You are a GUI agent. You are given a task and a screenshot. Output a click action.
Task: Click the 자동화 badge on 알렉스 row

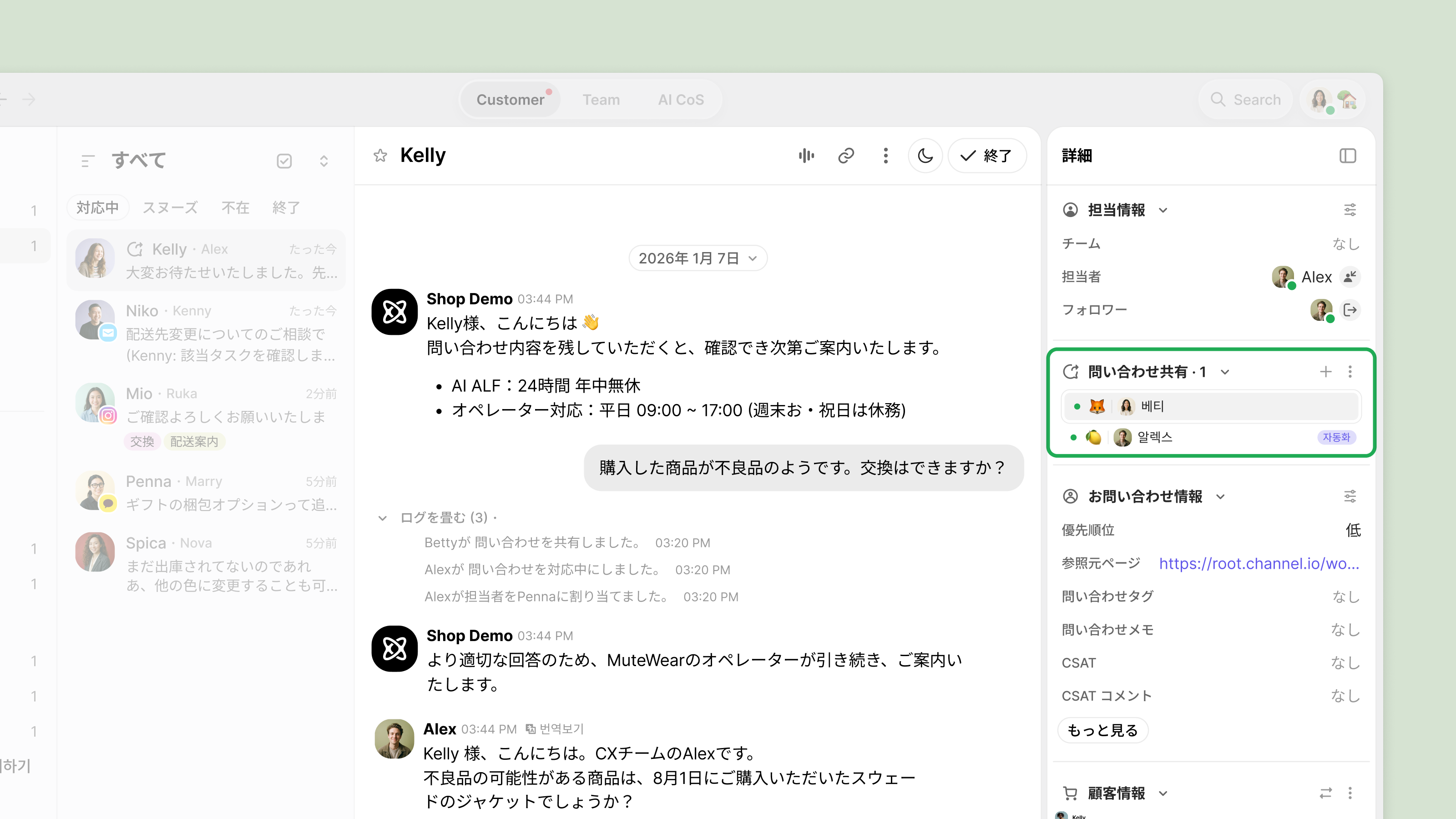coord(1336,437)
